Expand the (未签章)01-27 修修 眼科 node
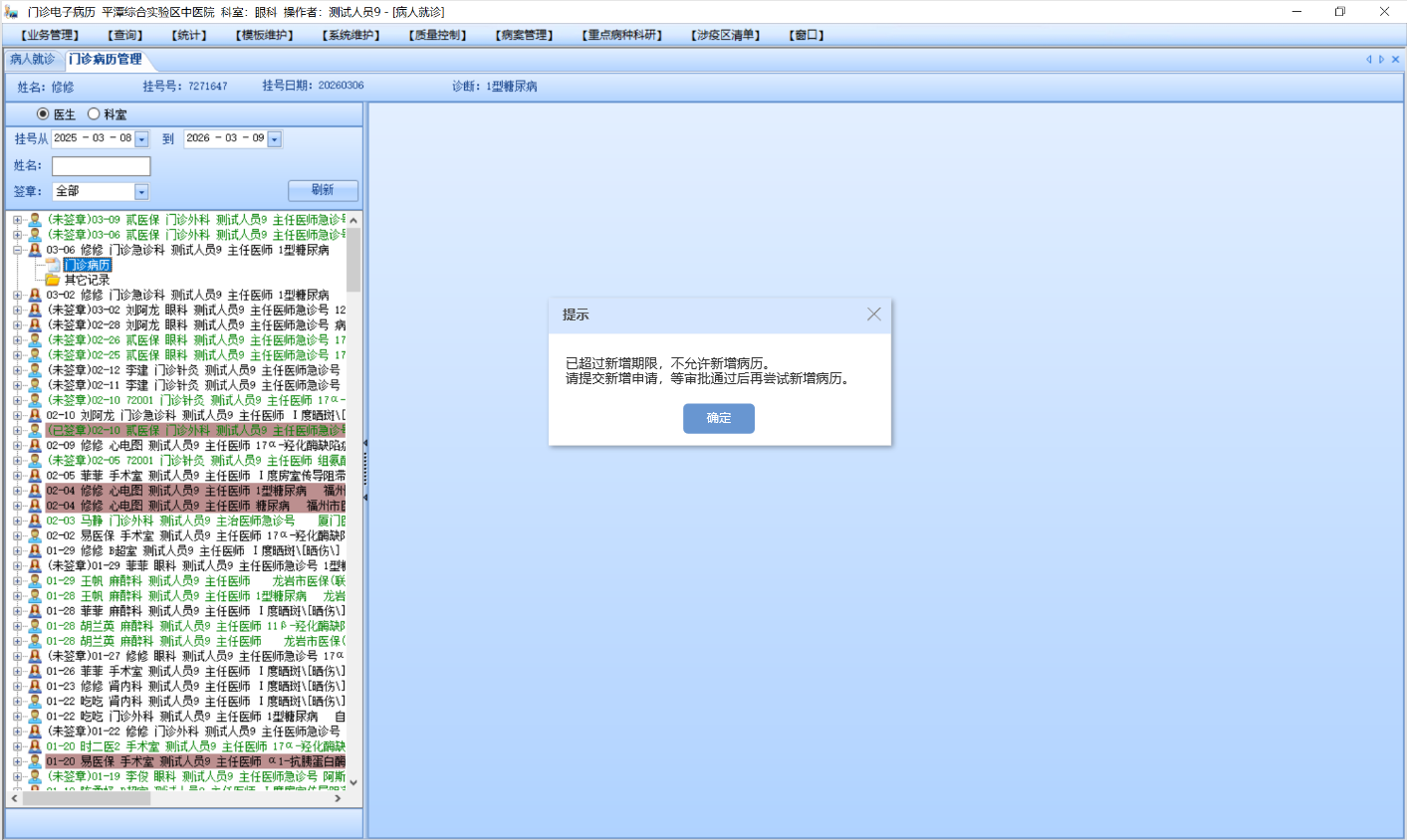 click(x=17, y=656)
